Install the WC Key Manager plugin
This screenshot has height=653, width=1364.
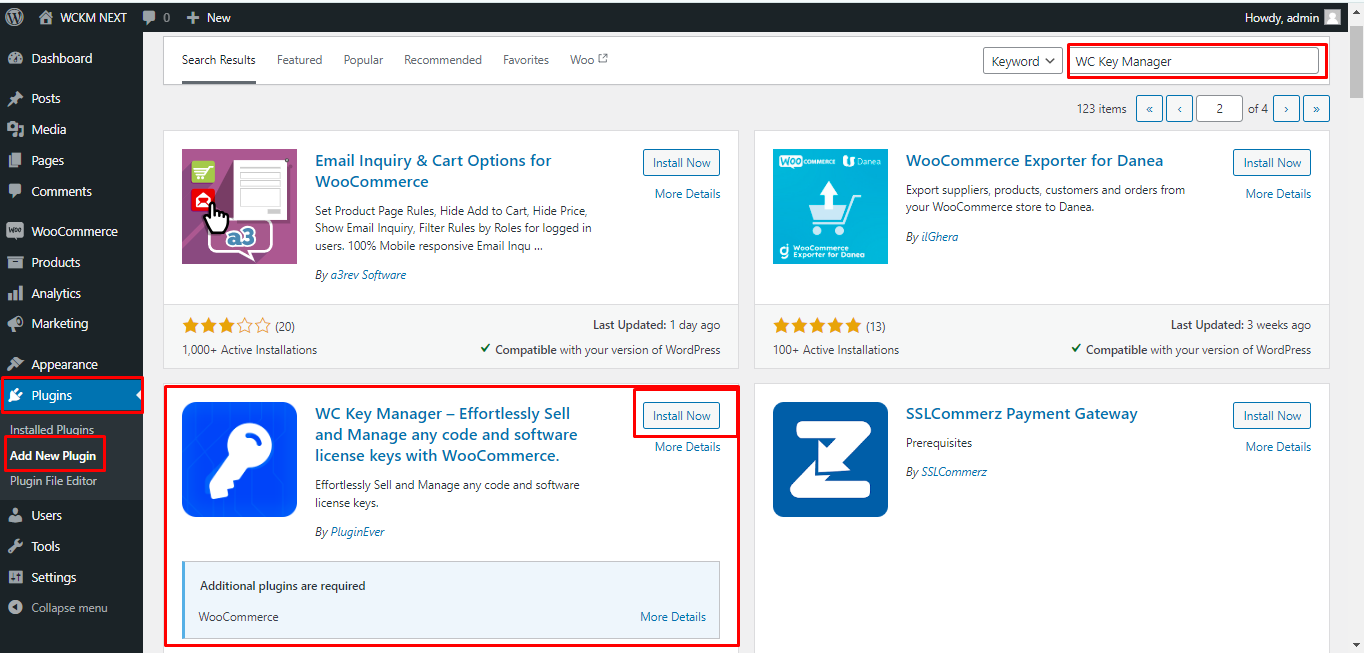[681, 416]
